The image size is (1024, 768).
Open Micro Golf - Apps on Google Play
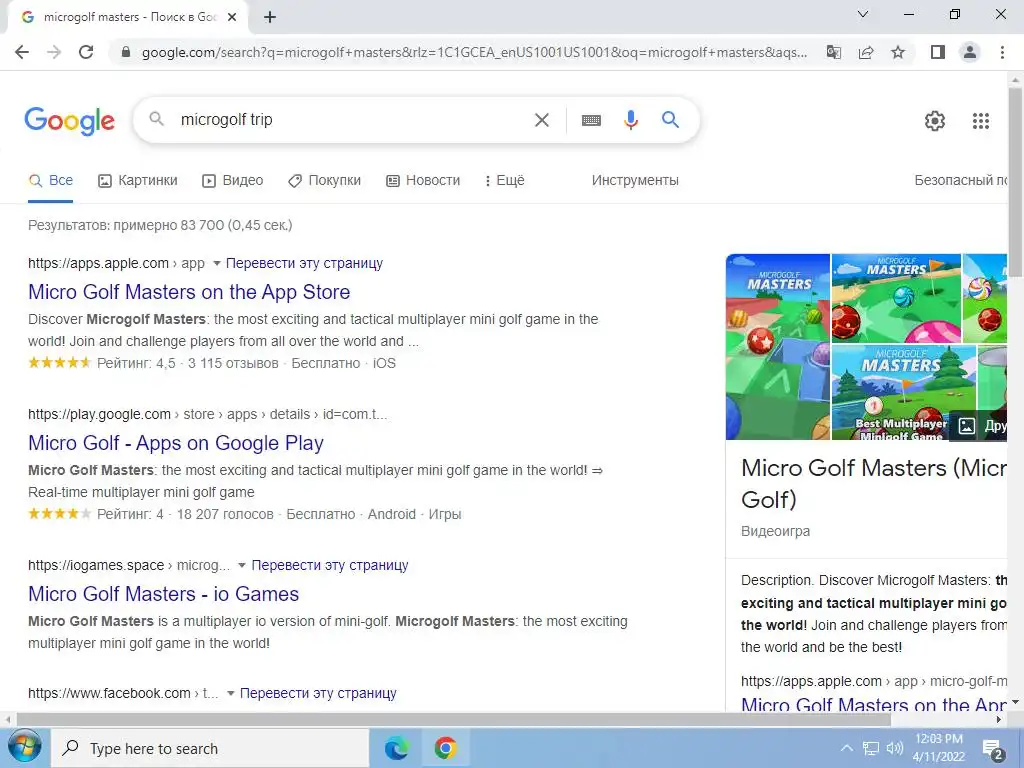[x=176, y=443]
